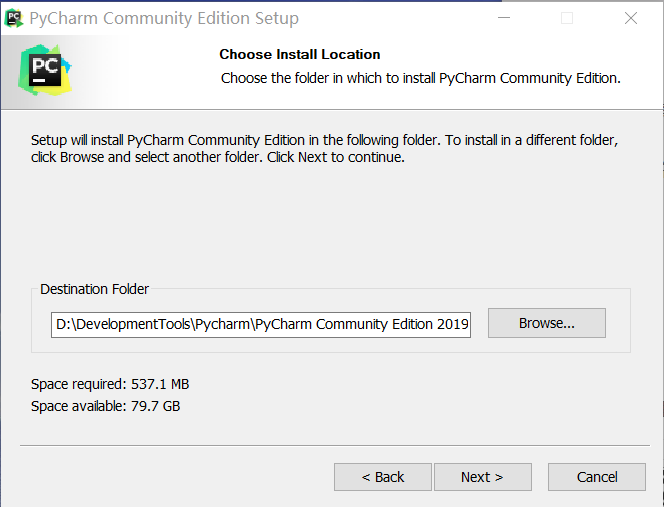Click the large PyCharm PC logo in the header
The height and width of the screenshot is (507, 664).
tap(45, 70)
